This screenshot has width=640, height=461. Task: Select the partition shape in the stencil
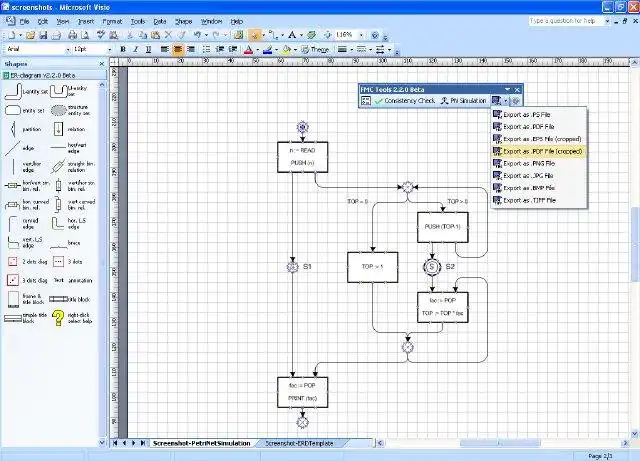(24, 129)
